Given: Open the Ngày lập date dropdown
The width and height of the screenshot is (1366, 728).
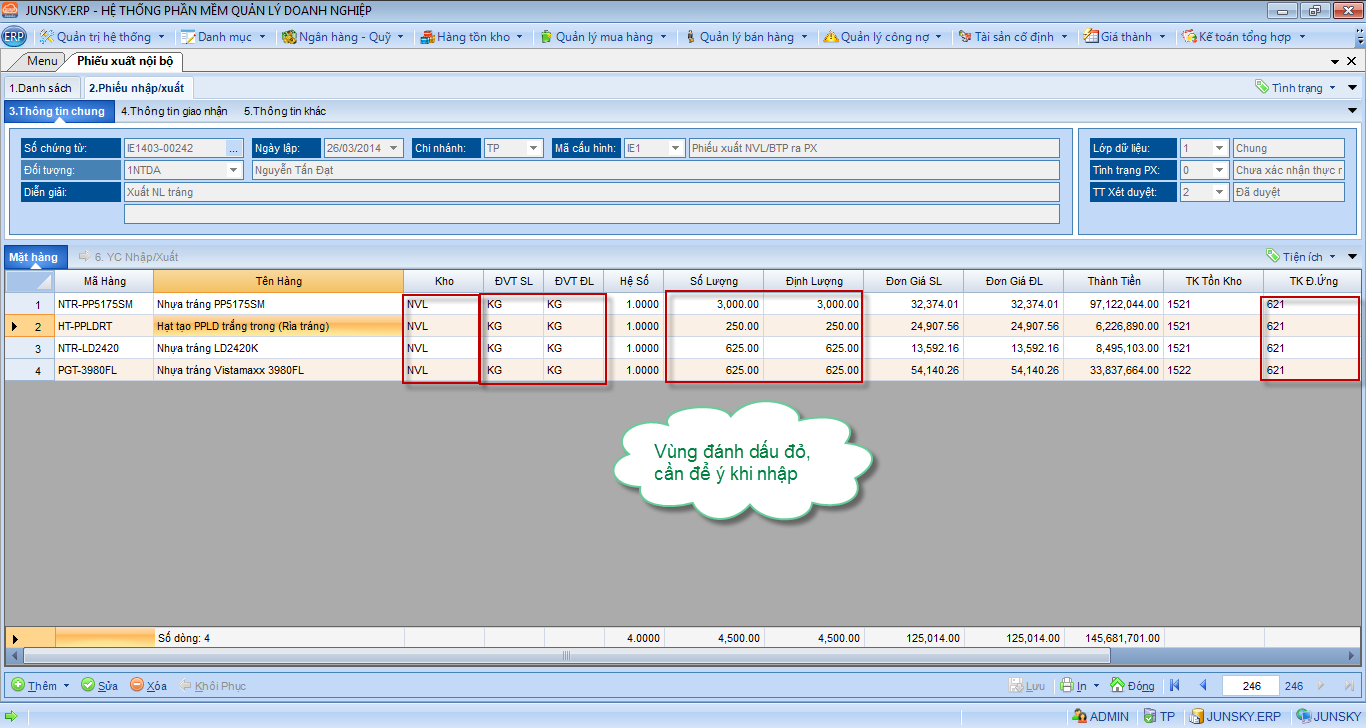Looking at the screenshot, I should pos(394,148).
